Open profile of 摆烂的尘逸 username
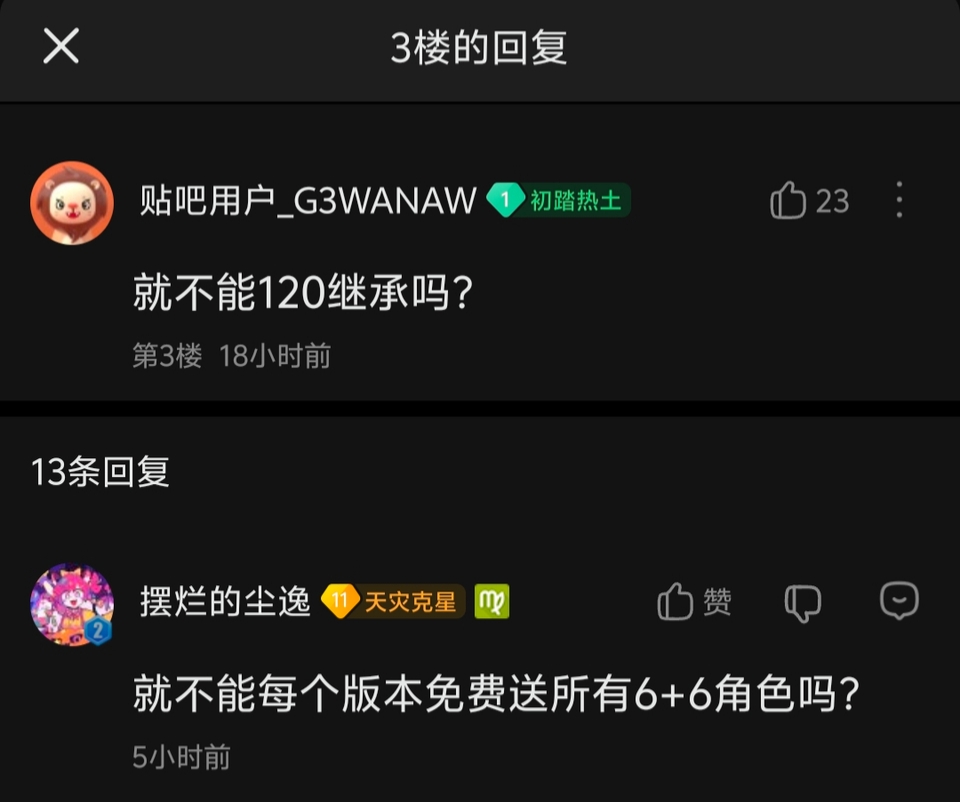 coord(225,601)
